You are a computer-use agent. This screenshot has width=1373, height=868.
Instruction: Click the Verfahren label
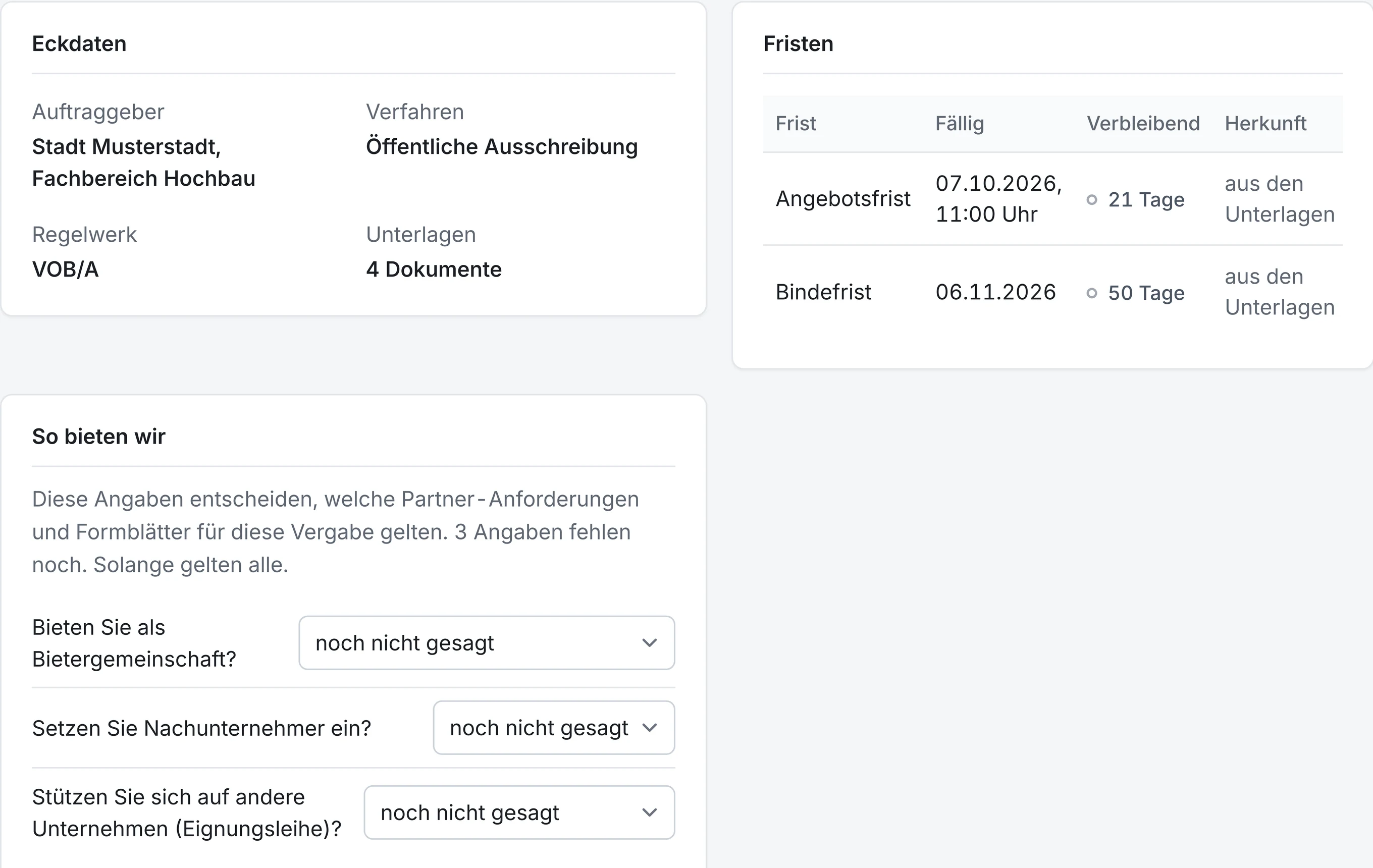coord(415,112)
